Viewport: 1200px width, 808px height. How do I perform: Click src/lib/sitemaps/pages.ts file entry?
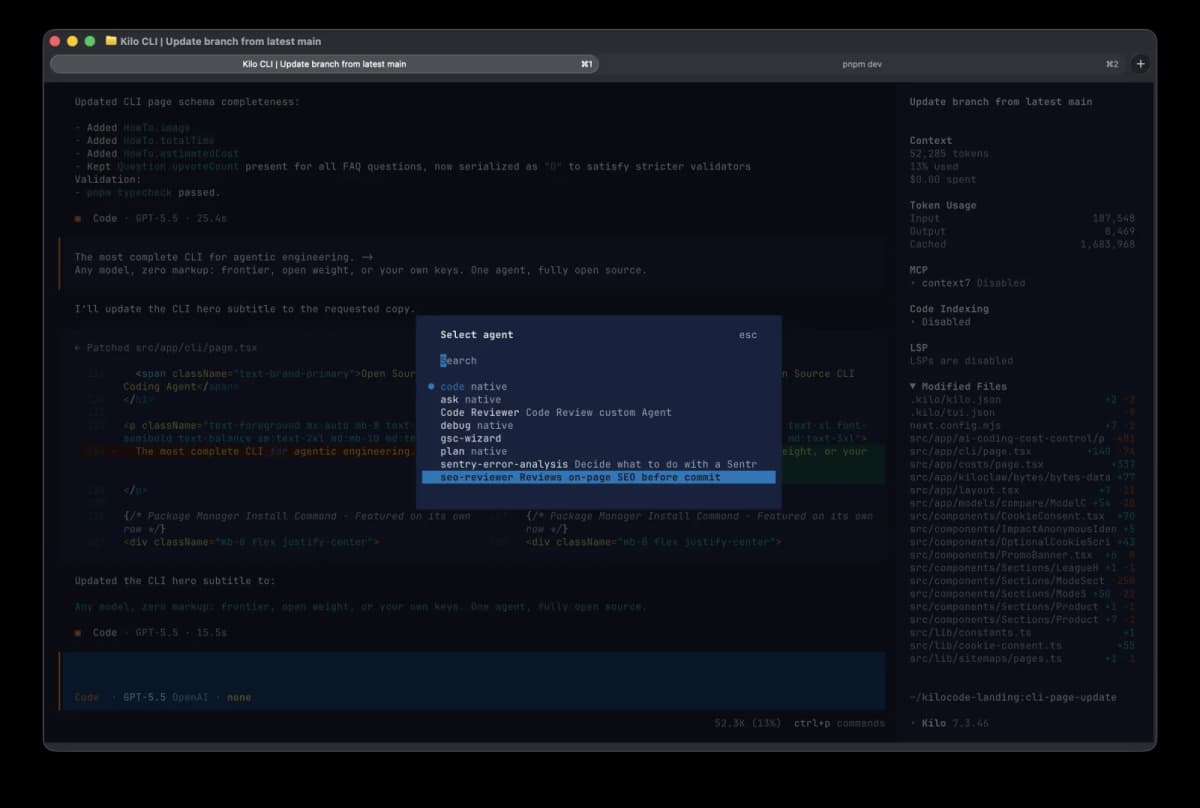tap(1022, 659)
